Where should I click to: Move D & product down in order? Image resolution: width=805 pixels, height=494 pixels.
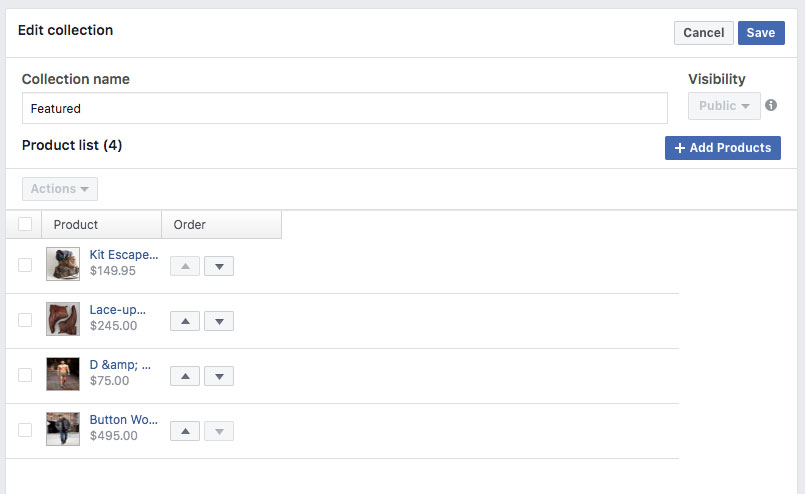pos(219,376)
